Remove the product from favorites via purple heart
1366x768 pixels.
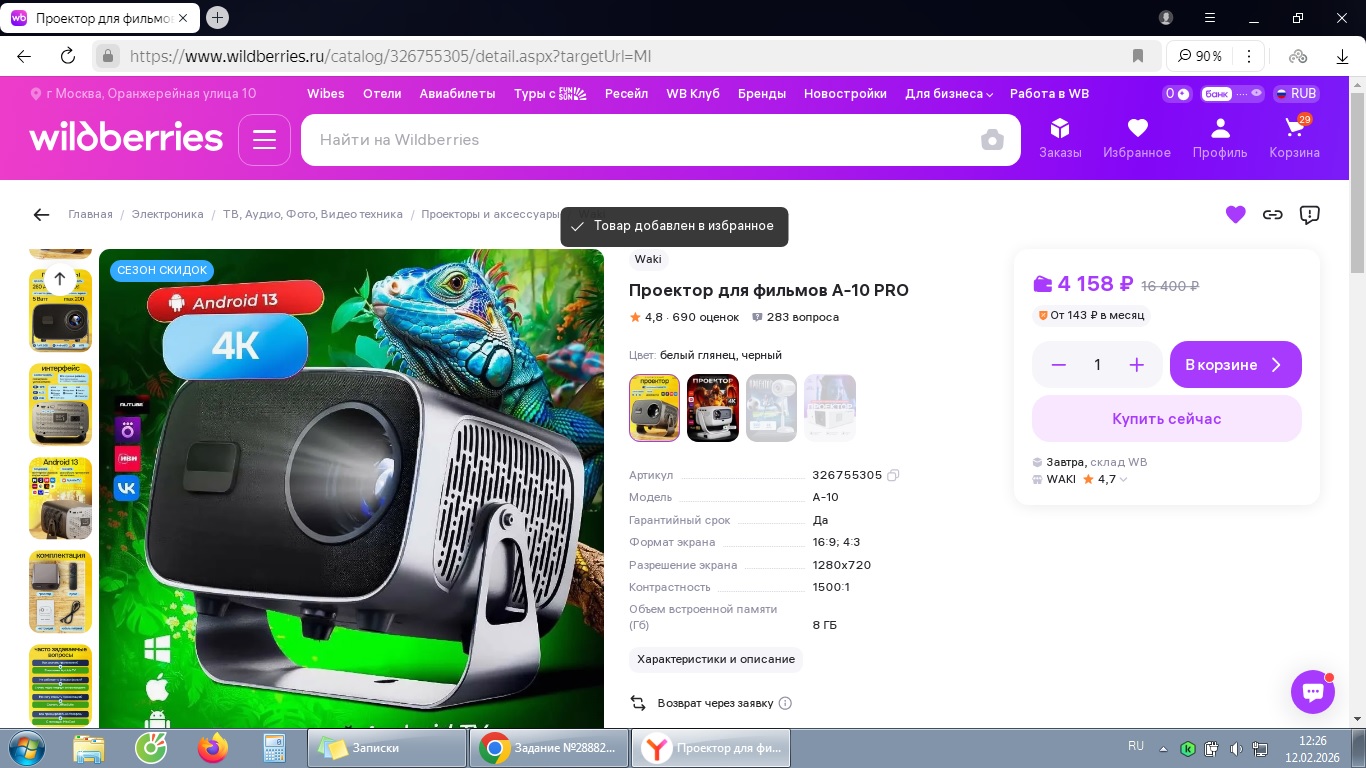pos(1236,214)
